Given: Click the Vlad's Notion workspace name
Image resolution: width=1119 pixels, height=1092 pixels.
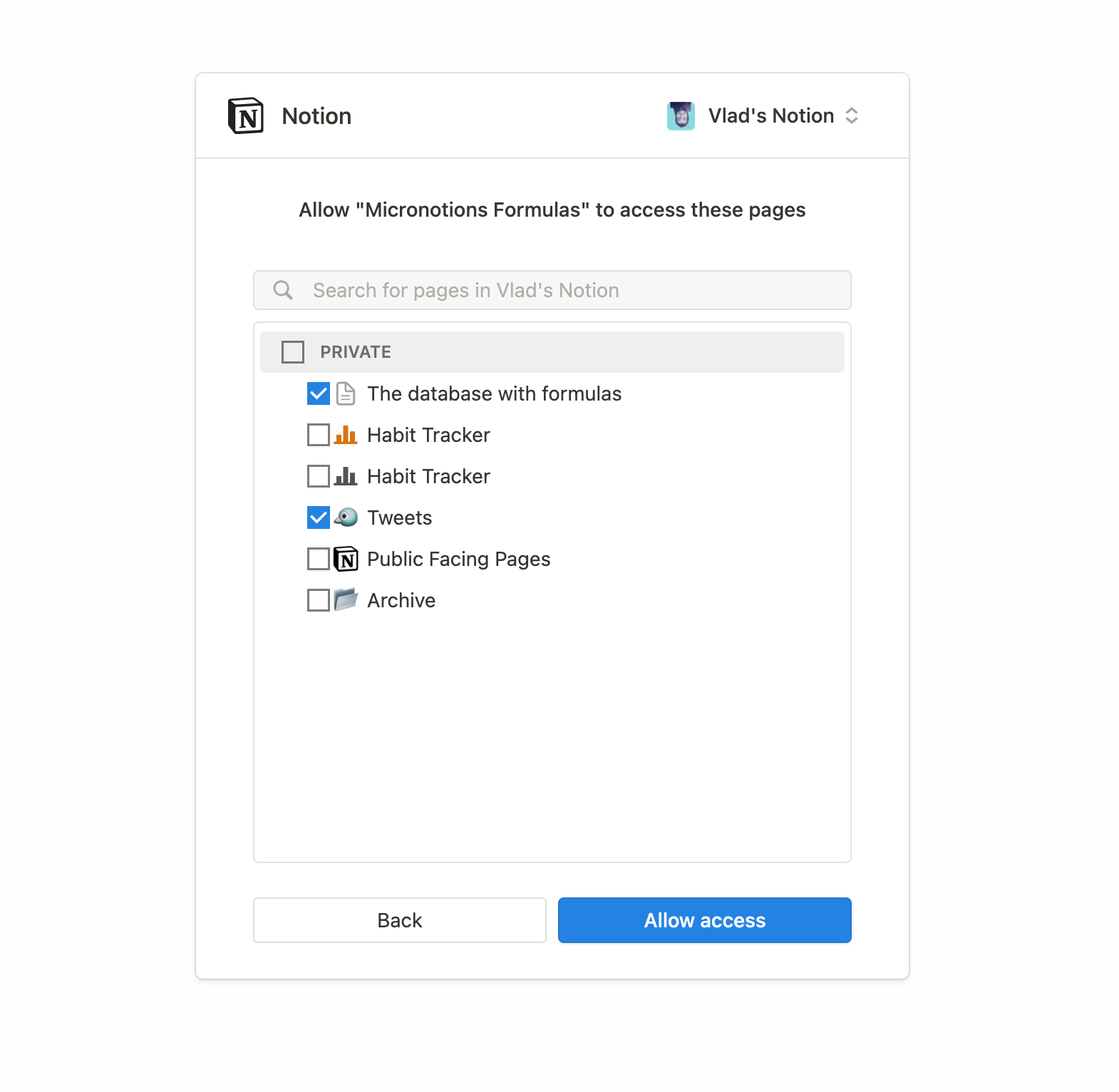Looking at the screenshot, I should tap(770, 115).
